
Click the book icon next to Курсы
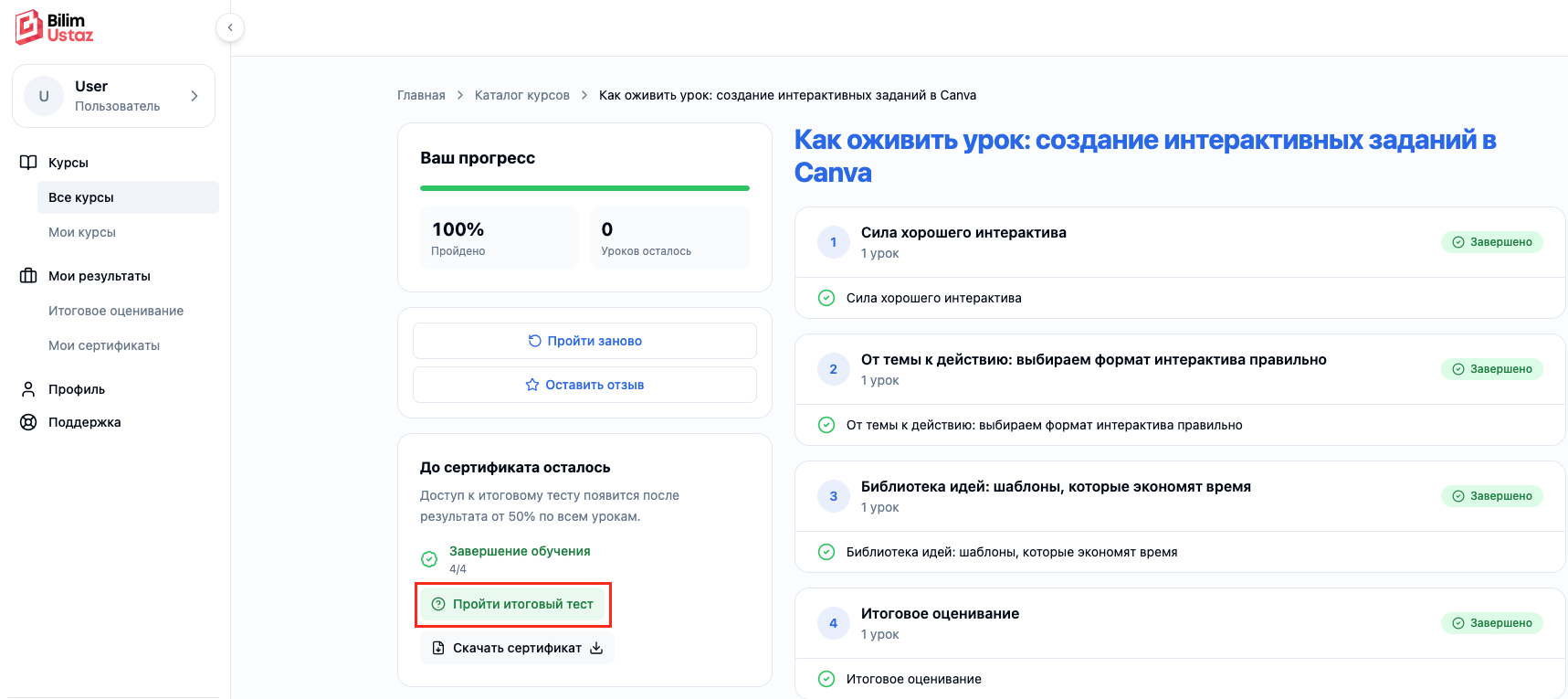point(28,163)
